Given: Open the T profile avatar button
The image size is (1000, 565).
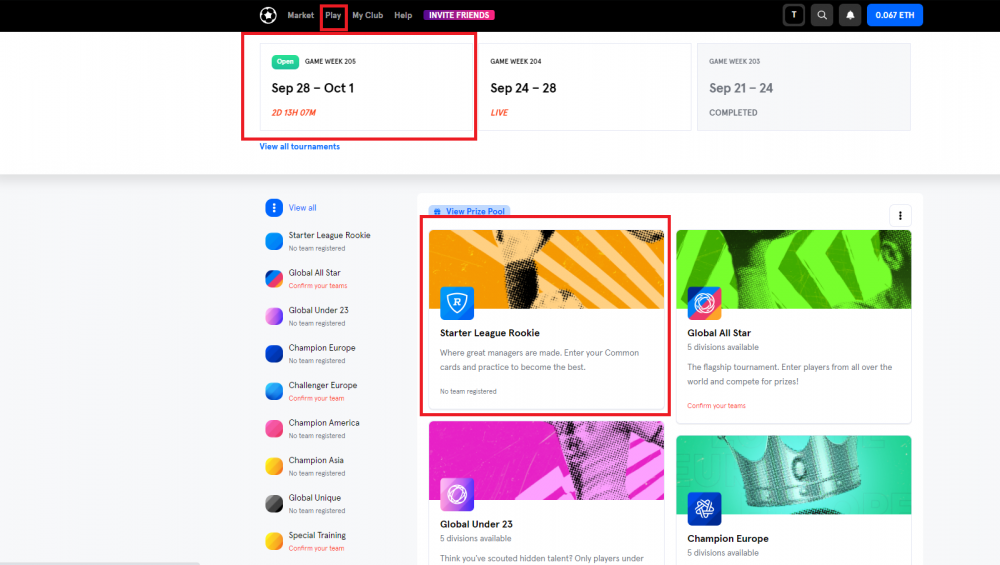Looking at the screenshot, I should tap(793, 15).
